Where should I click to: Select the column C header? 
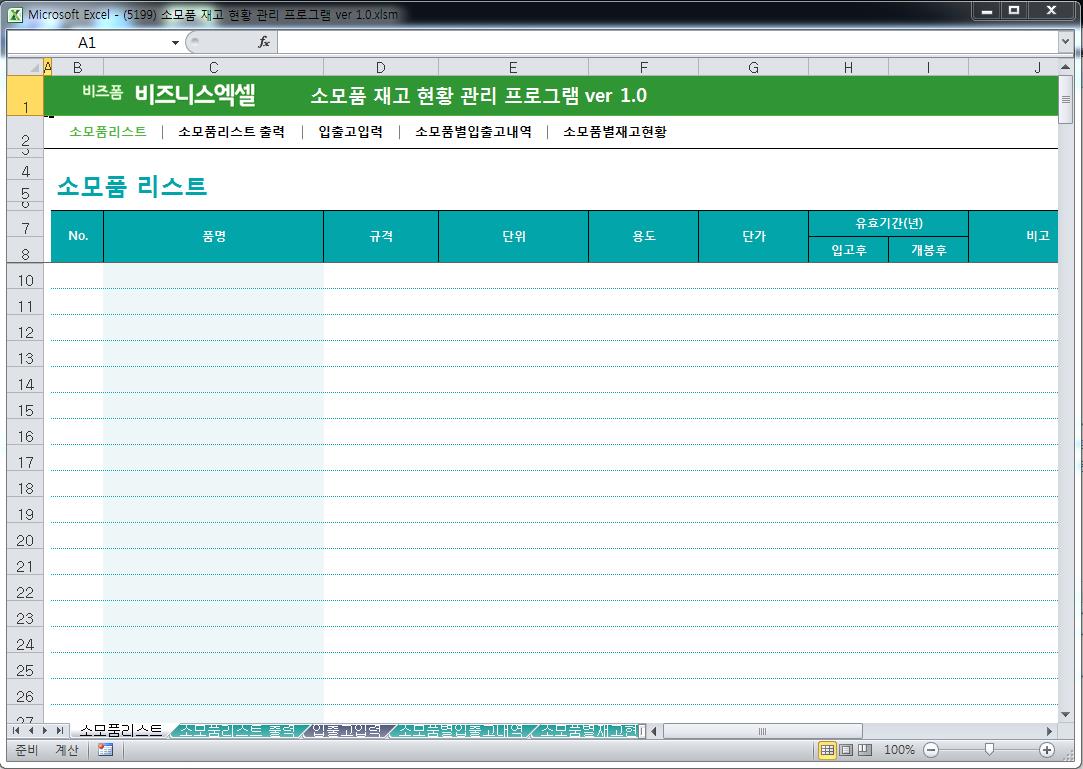[x=213, y=67]
